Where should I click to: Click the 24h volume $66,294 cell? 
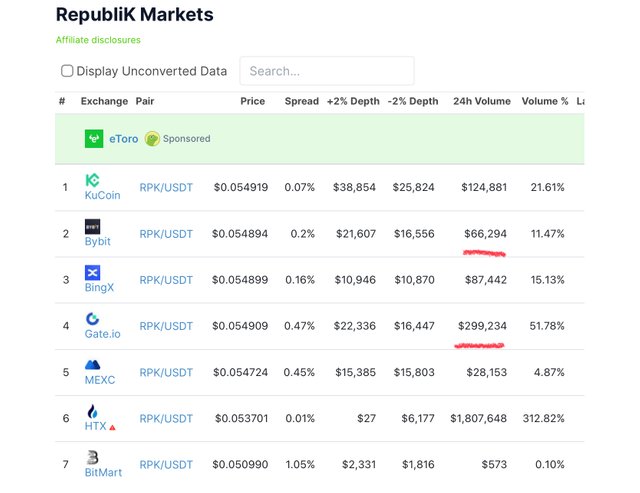point(485,234)
